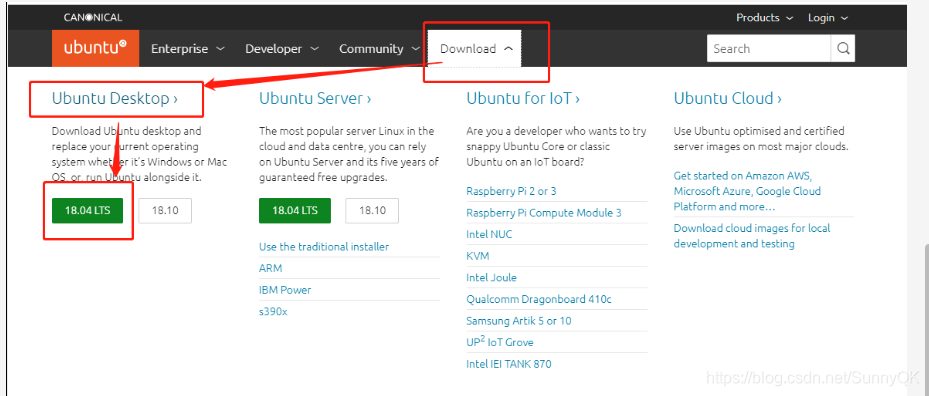The image size is (929, 396).
Task: Open the UP2 IoT Grove link
Action: (499, 342)
